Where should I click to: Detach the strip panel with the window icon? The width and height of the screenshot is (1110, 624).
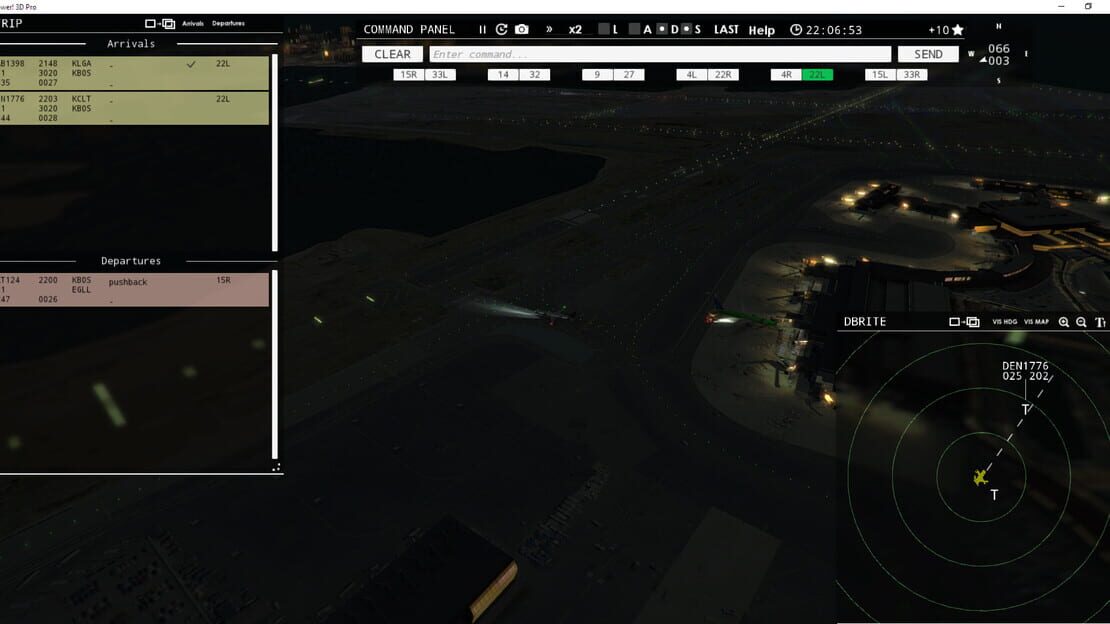click(160, 23)
